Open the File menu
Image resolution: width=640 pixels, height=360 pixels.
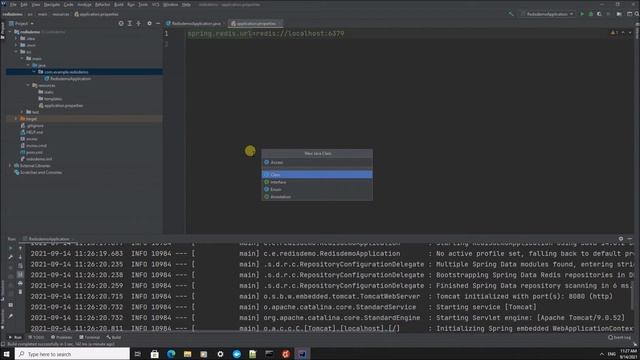(13, 4)
